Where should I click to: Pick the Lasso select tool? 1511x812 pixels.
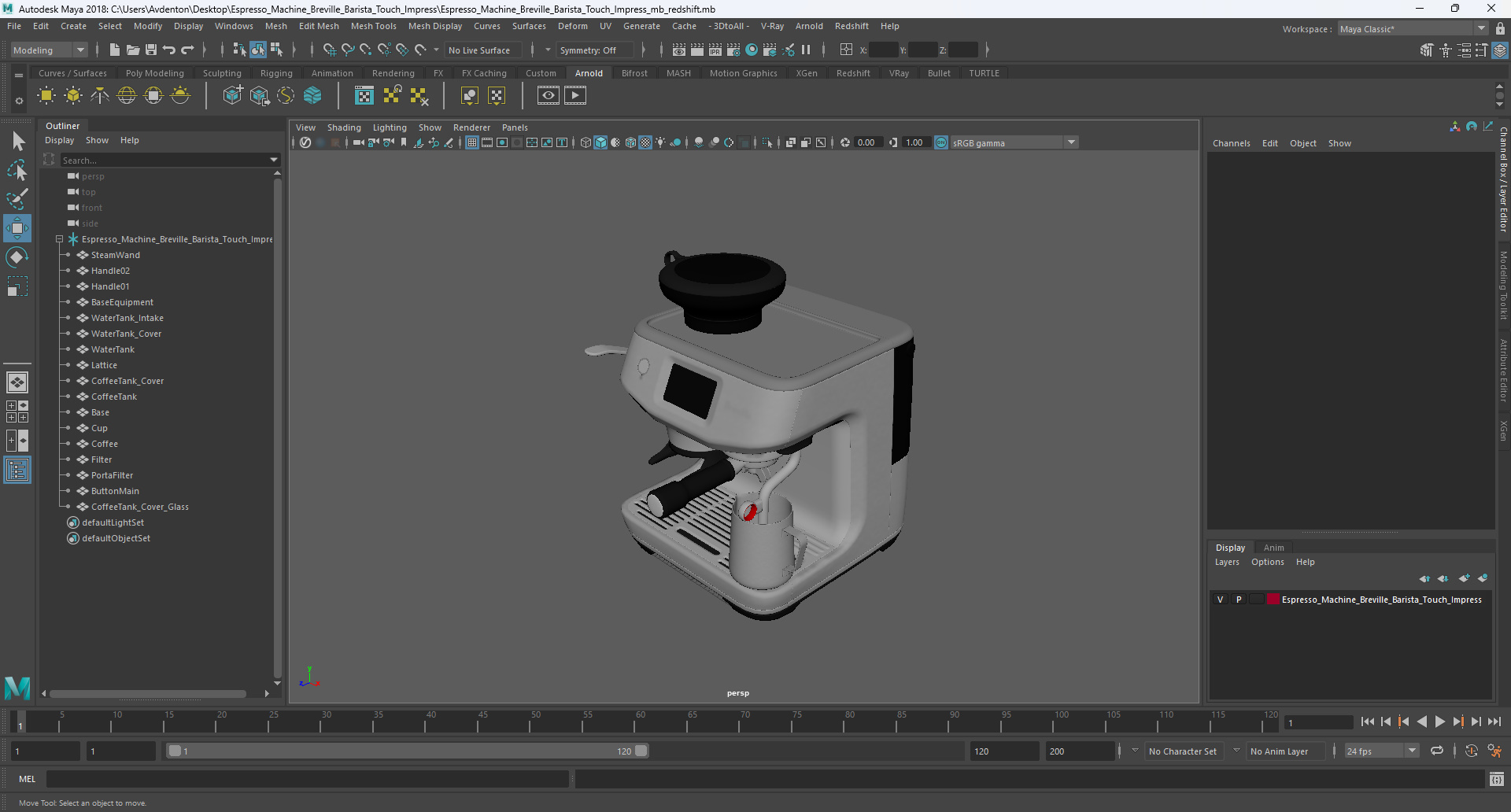(x=17, y=170)
